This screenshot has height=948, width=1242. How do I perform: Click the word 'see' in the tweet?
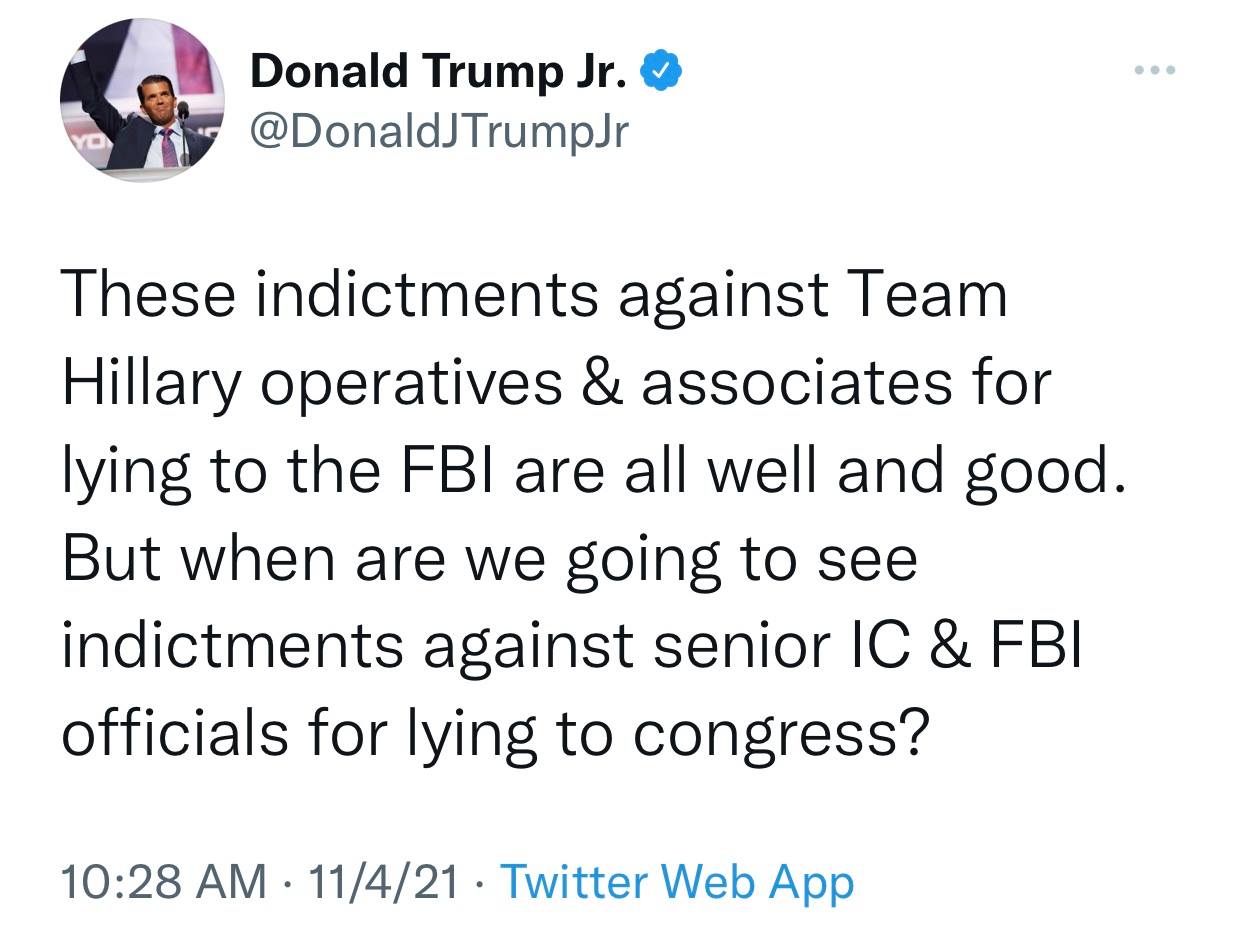866,560
